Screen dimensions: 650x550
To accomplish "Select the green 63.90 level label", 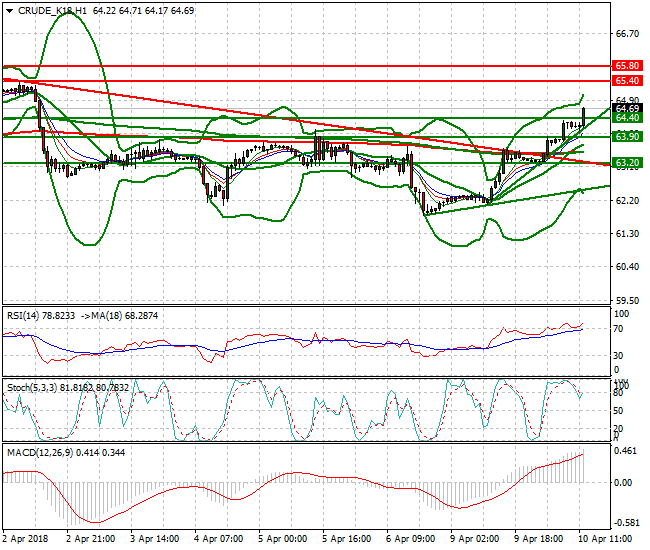I will coord(627,136).
